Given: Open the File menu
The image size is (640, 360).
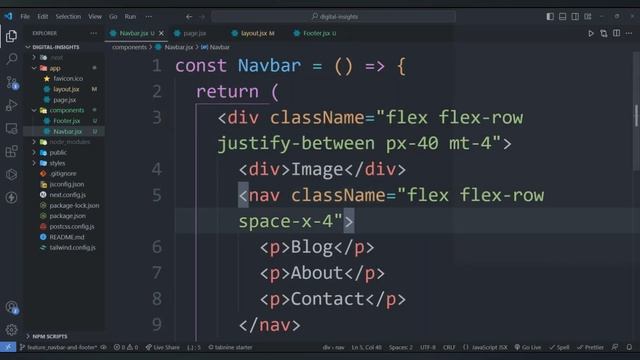Looking at the screenshot, I should 25,17.
